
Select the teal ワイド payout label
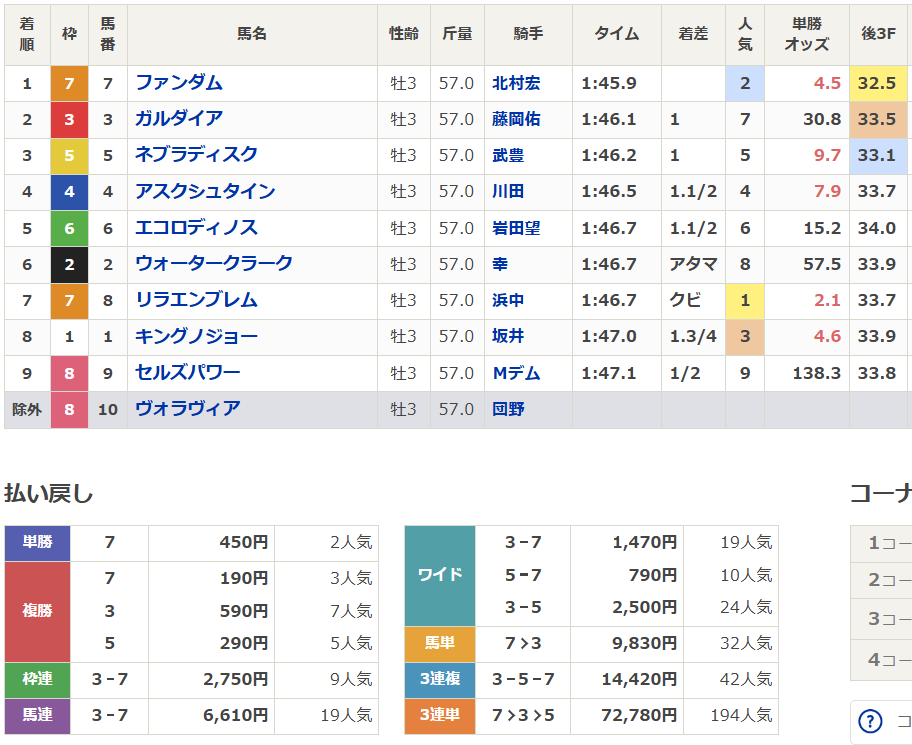pyautogui.click(x=440, y=574)
